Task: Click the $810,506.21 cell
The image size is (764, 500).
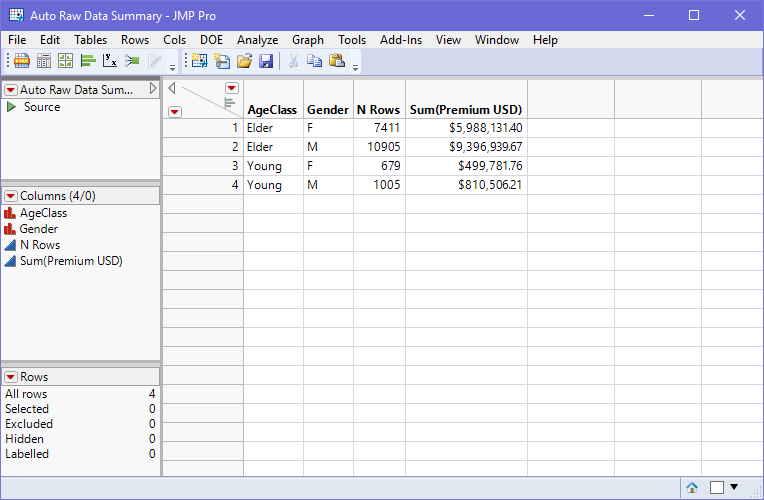Action: (466, 185)
